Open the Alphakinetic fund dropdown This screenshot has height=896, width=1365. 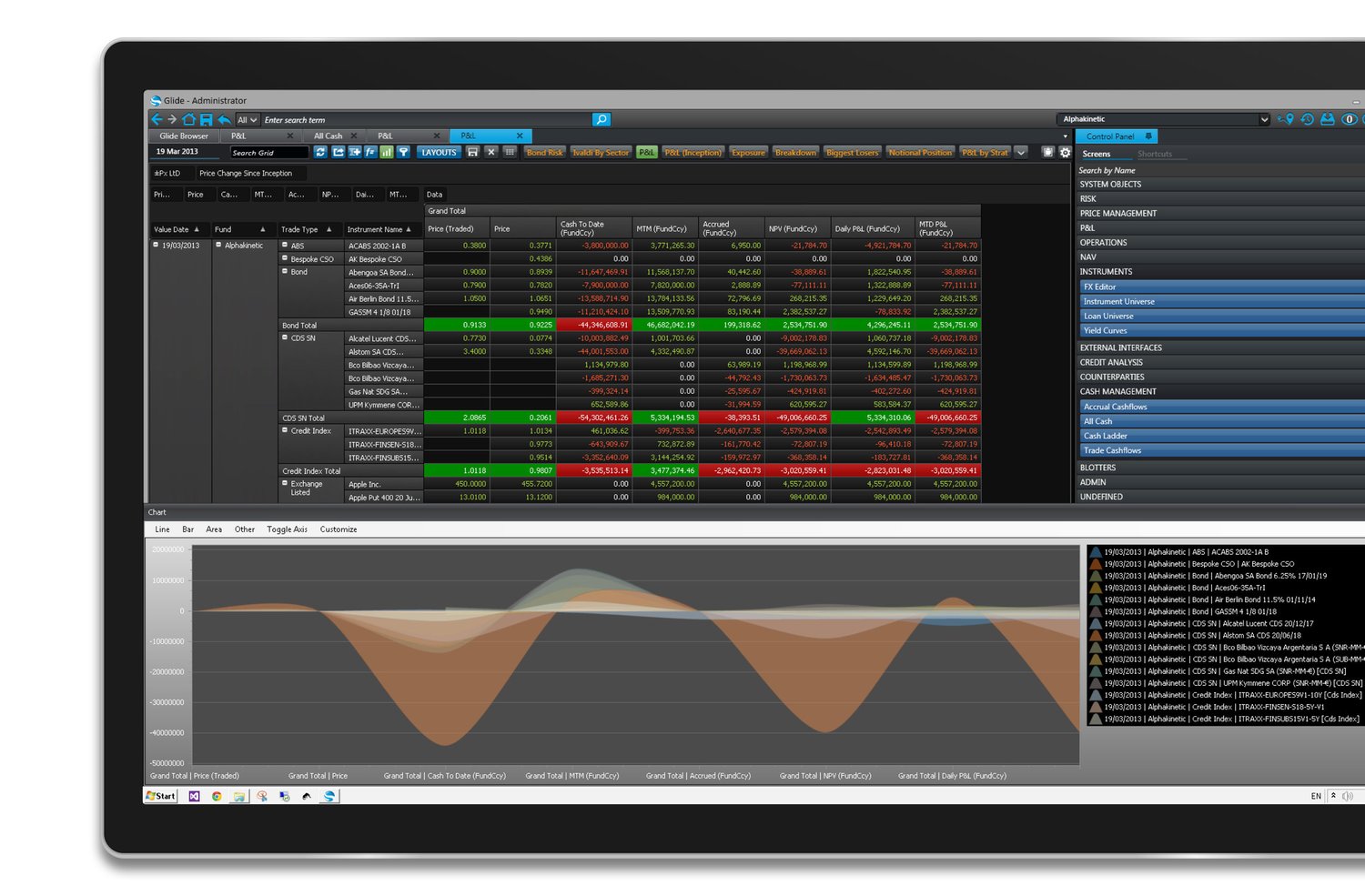1264,119
